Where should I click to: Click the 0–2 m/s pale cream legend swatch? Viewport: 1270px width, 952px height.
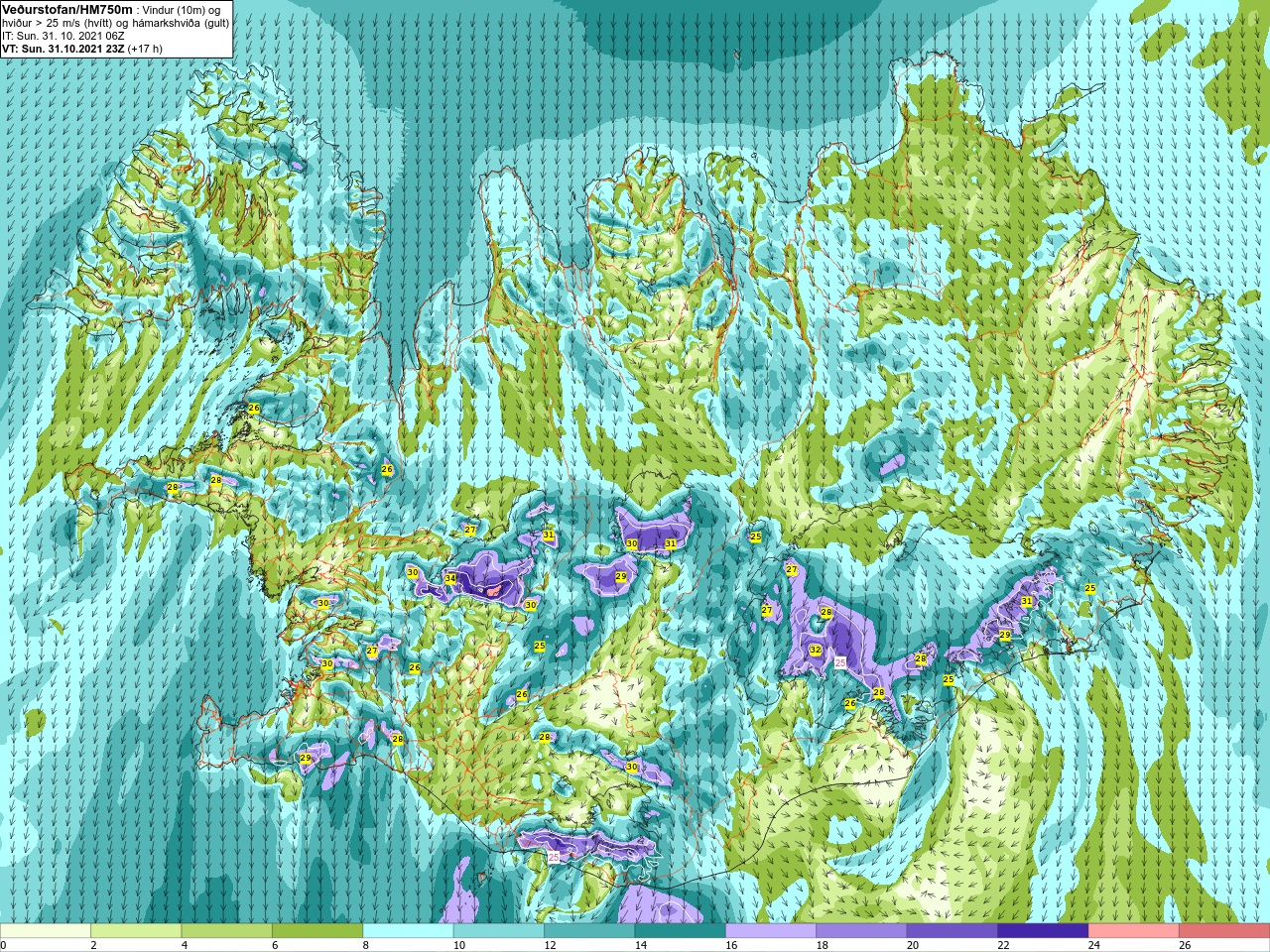click(x=46, y=931)
